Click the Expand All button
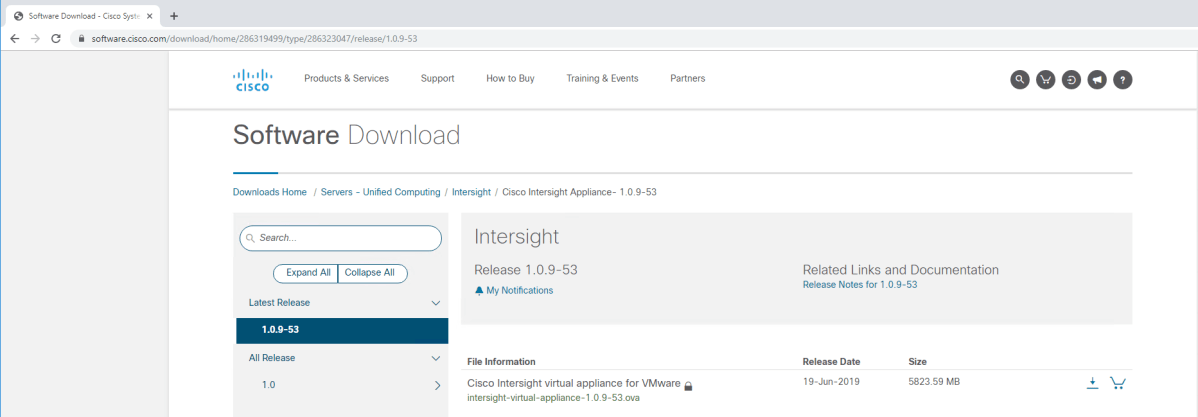1198x417 pixels. (307, 273)
